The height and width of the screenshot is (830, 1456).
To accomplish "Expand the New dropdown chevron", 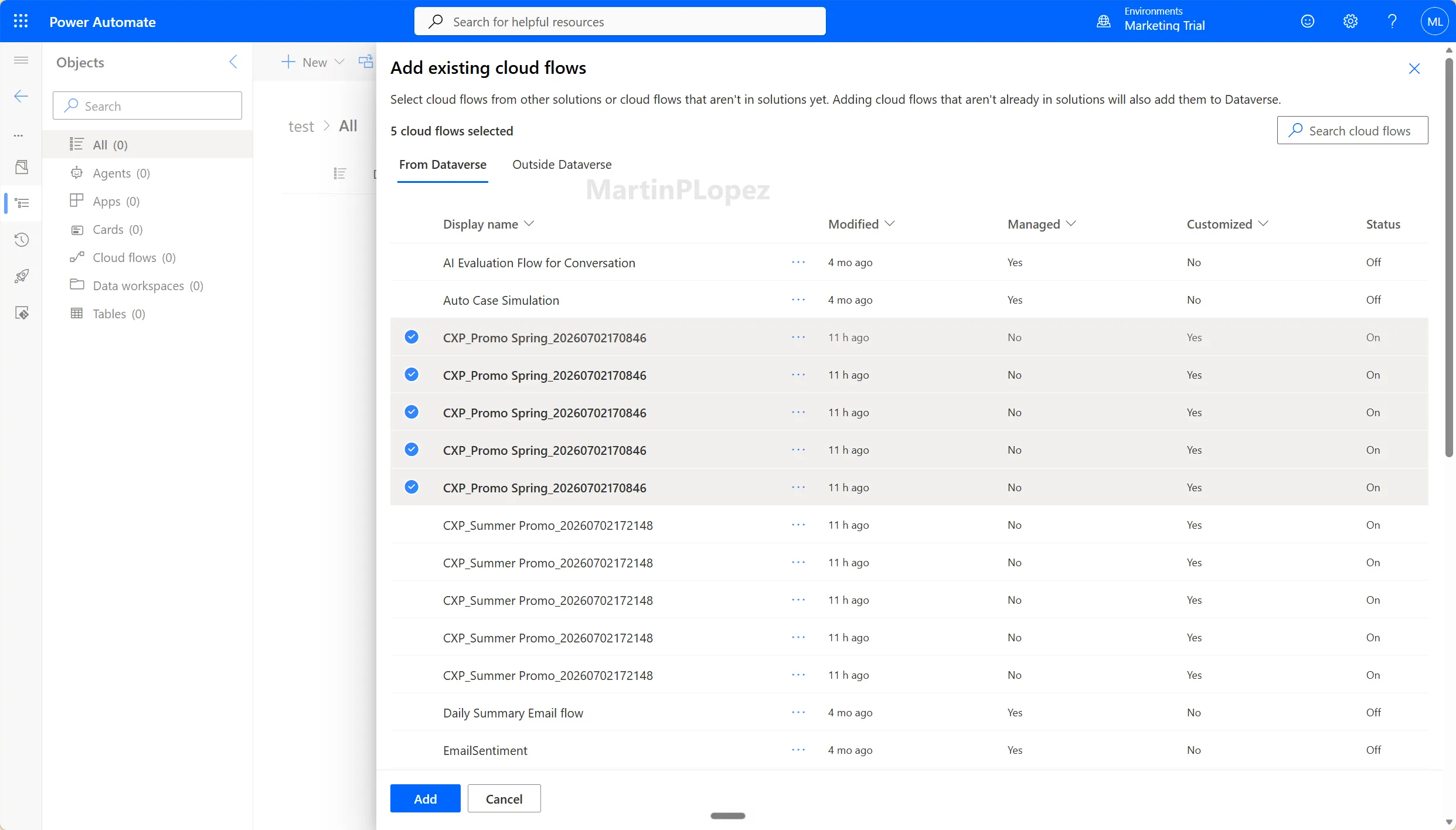I will pyautogui.click(x=339, y=62).
